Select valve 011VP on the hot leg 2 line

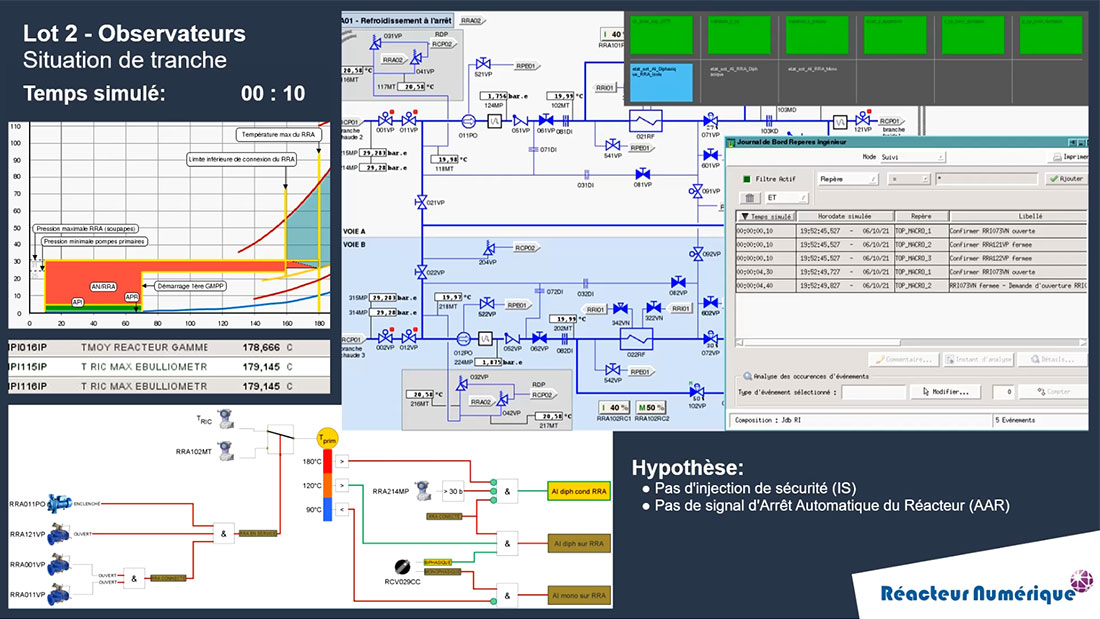pyautogui.click(x=409, y=119)
